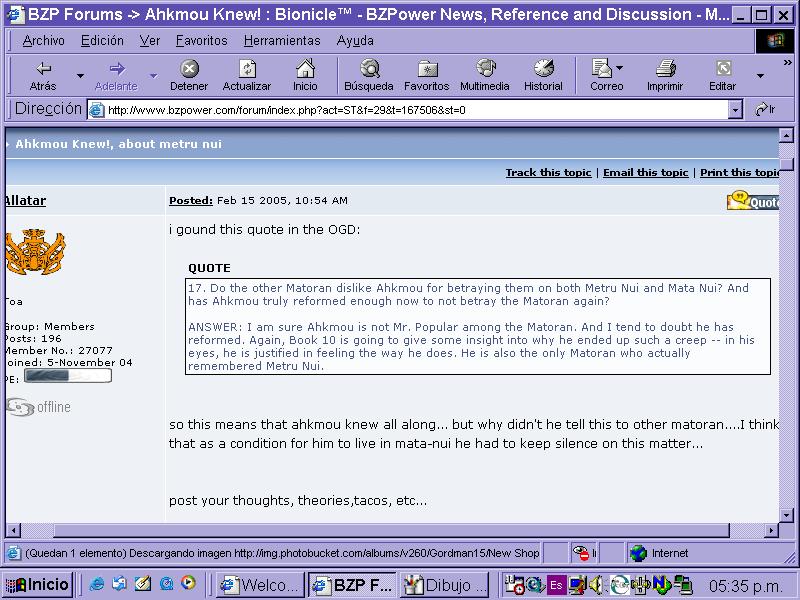Screen dimensions: 800x600
Task: Go home using the Inicio icon
Action: 305,69
